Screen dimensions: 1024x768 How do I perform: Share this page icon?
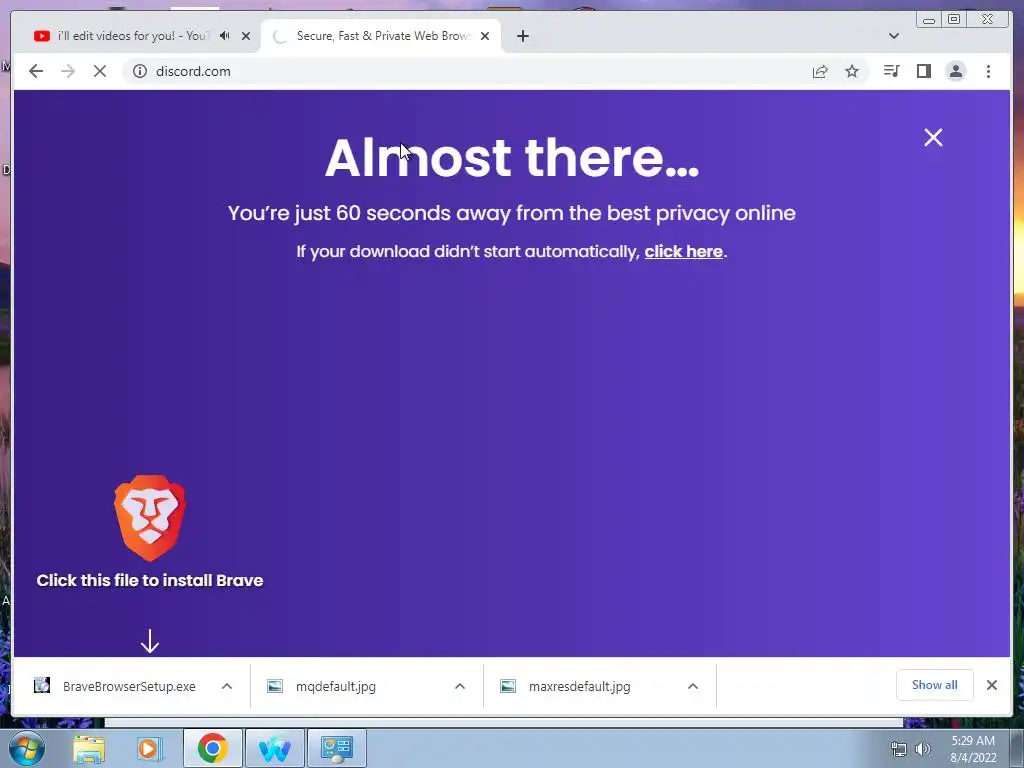click(820, 71)
